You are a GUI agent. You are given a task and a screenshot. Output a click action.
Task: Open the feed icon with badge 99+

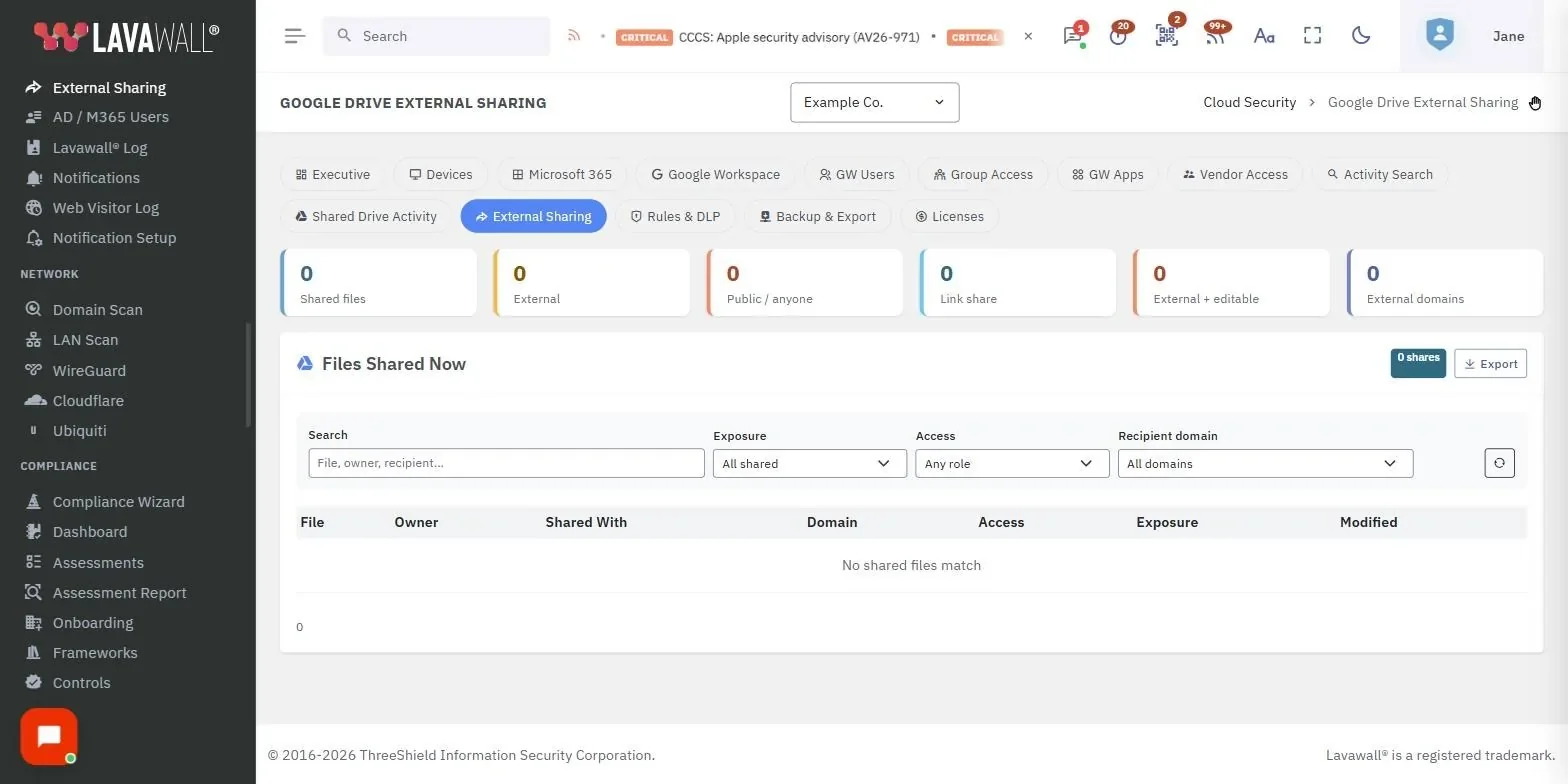1215,36
